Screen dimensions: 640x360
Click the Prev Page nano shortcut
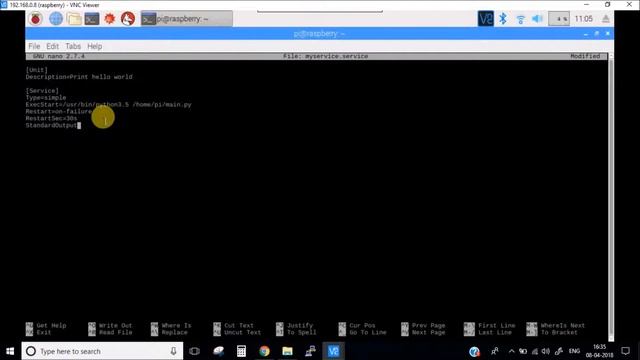pyautogui.click(x=423, y=325)
